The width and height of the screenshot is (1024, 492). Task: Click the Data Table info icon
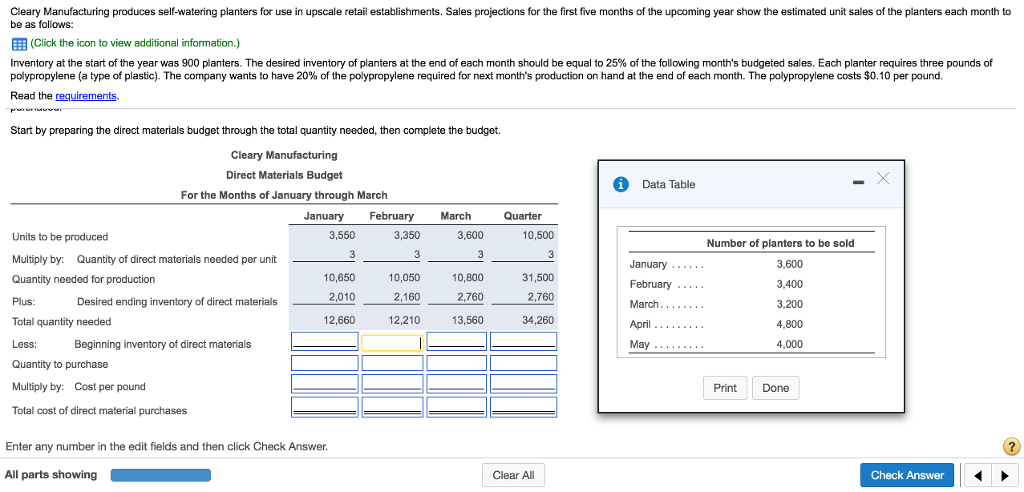click(621, 184)
